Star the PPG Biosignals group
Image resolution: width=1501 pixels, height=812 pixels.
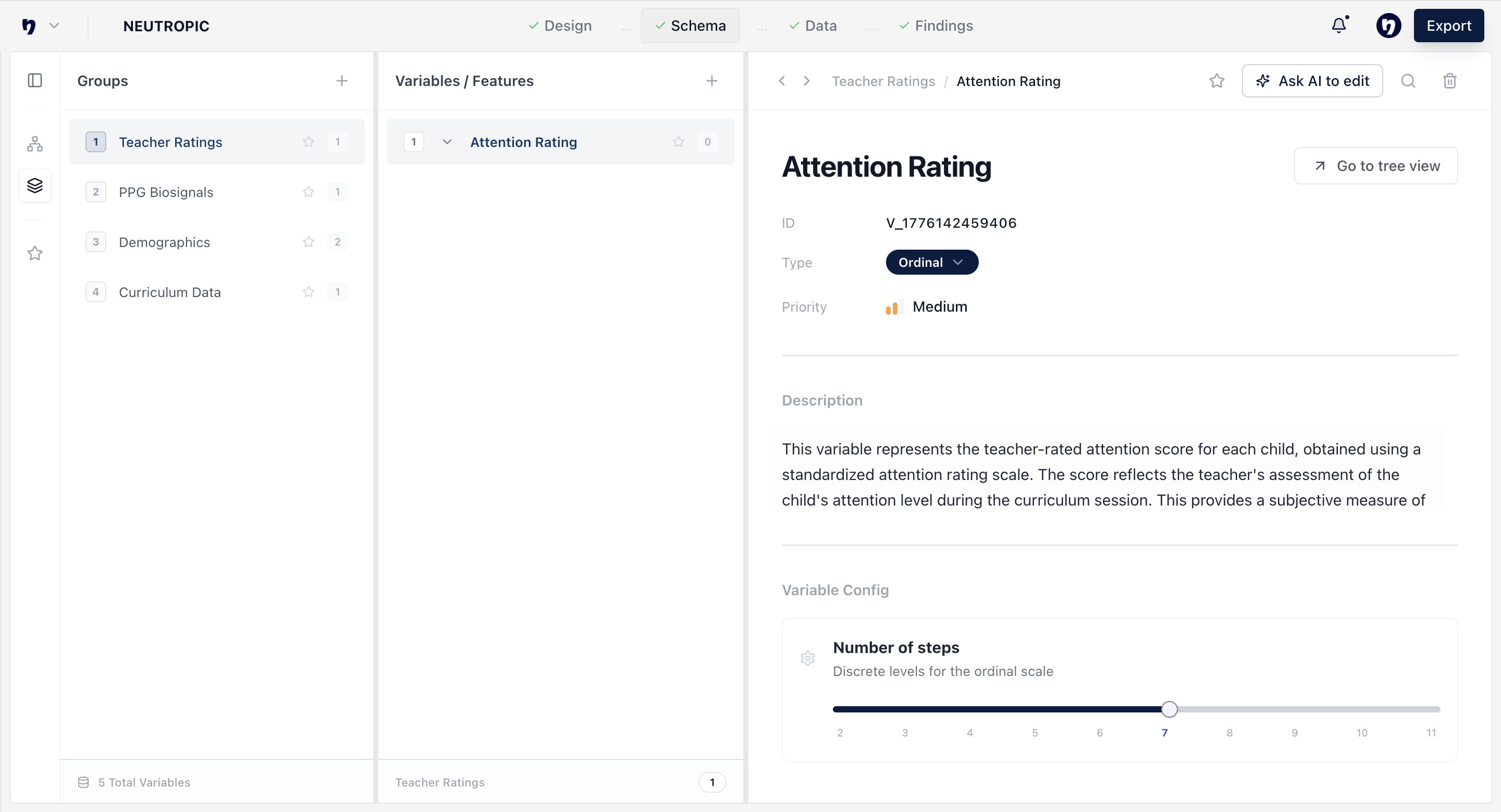point(308,192)
